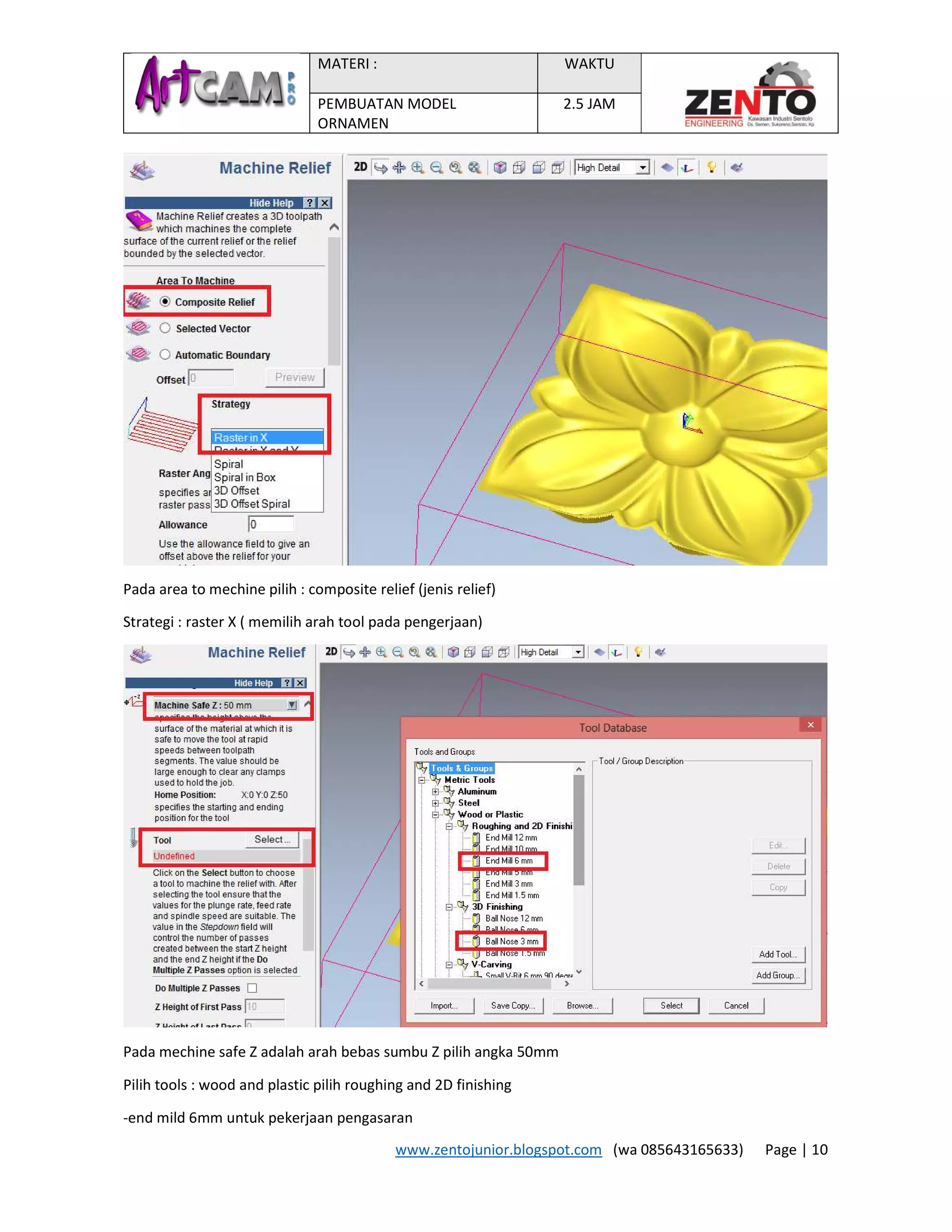Toggle the origin axis icon in top toolbar
This screenshot has width=952, height=1232.
687,167
